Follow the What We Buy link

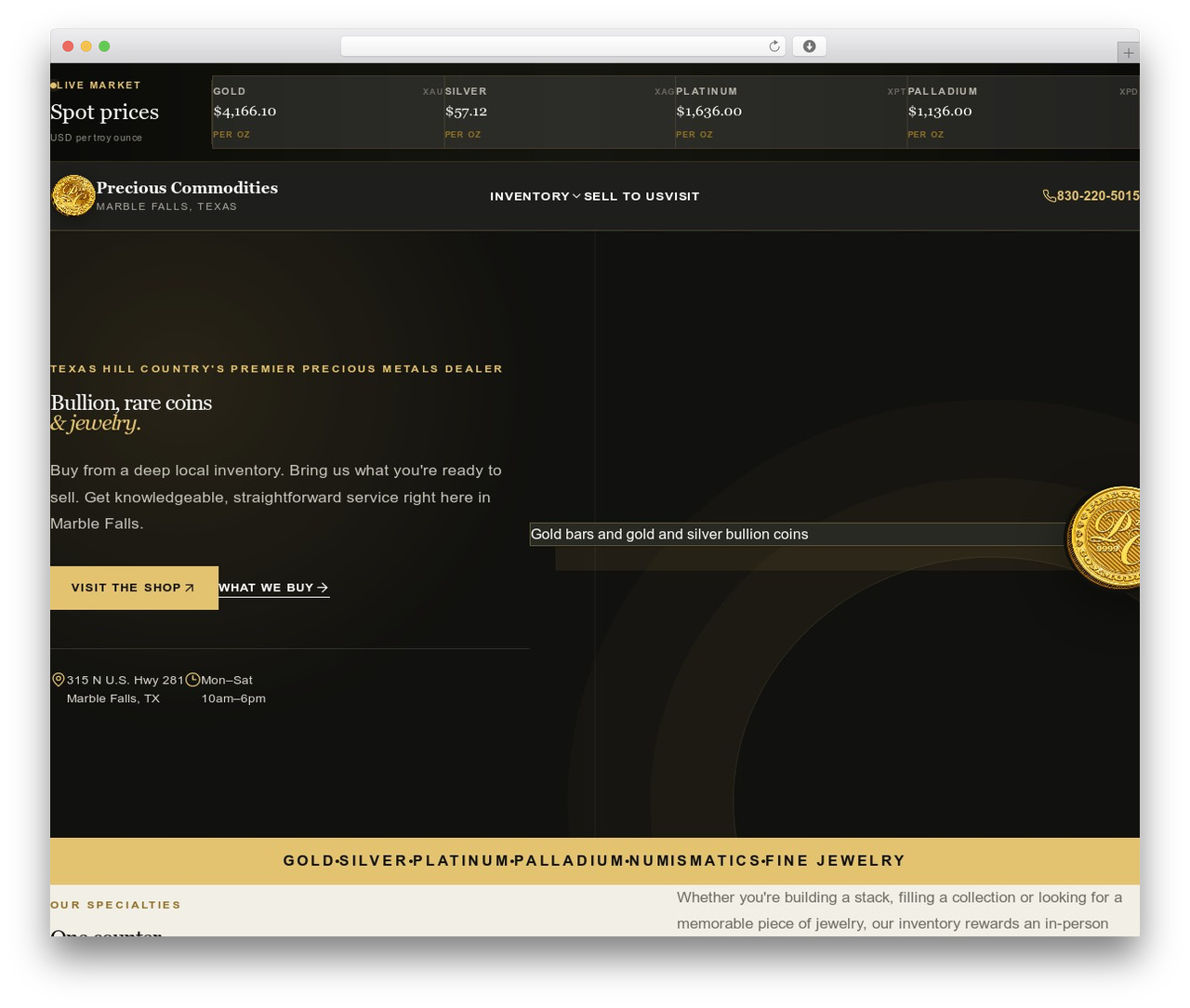273,588
